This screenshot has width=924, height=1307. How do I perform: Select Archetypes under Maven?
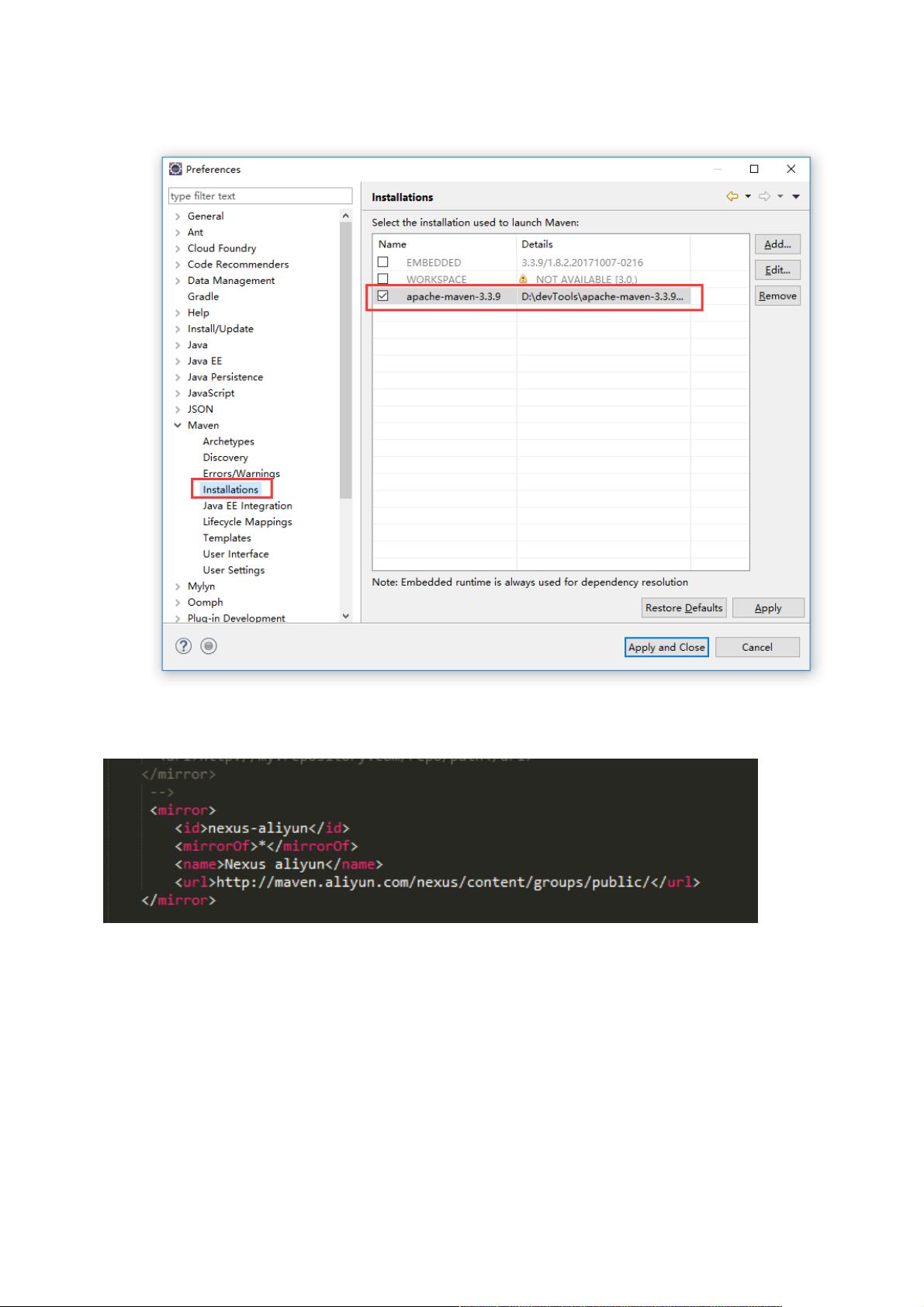click(228, 441)
